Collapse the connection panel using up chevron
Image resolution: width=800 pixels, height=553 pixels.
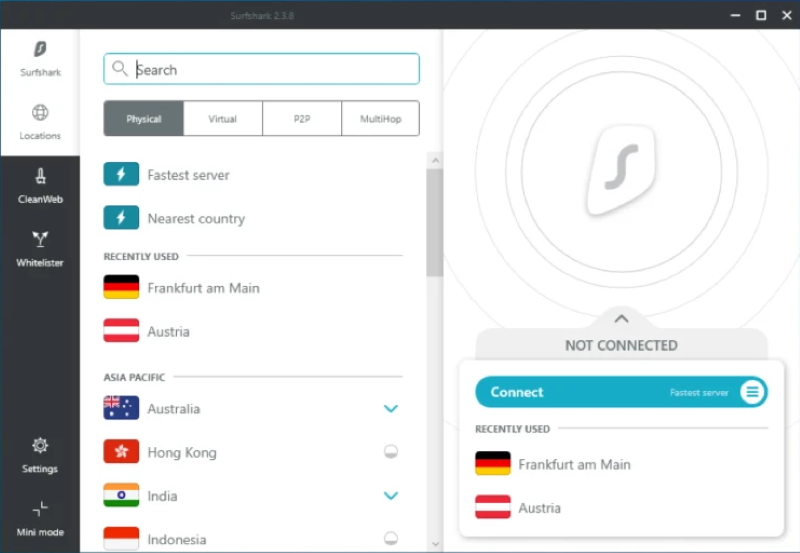(621, 319)
